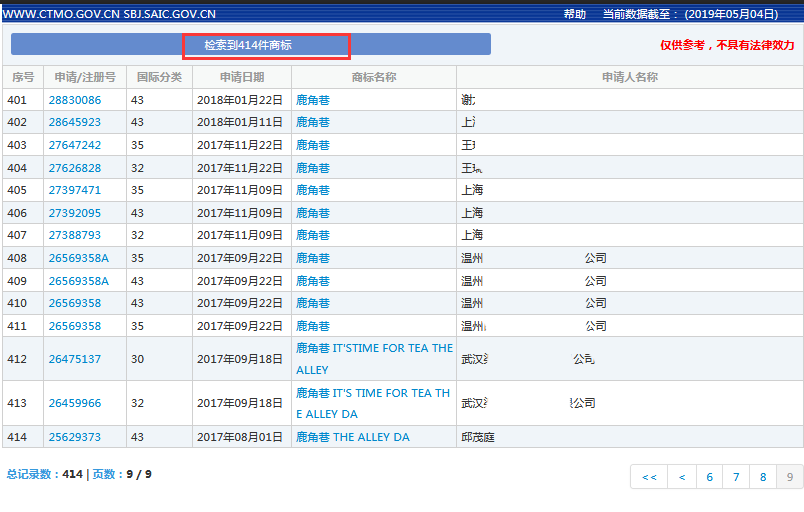Image resolution: width=804 pixels, height=512 pixels.
Task: Click 总记录数 total records text
Action: coord(45,475)
